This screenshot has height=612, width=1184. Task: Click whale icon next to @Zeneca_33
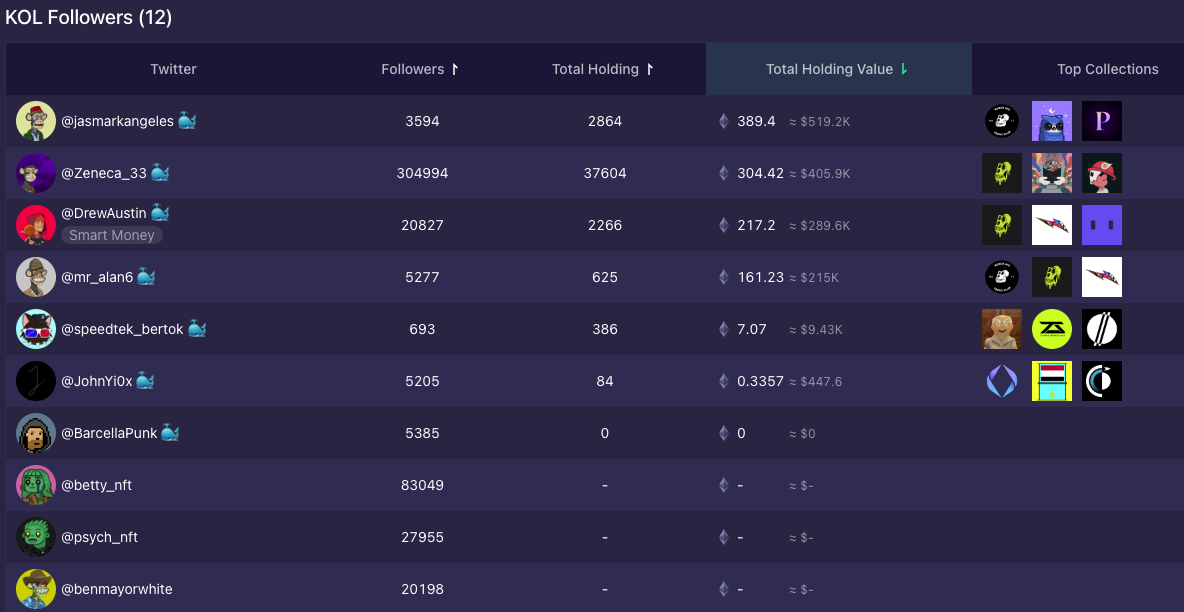pos(160,173)
